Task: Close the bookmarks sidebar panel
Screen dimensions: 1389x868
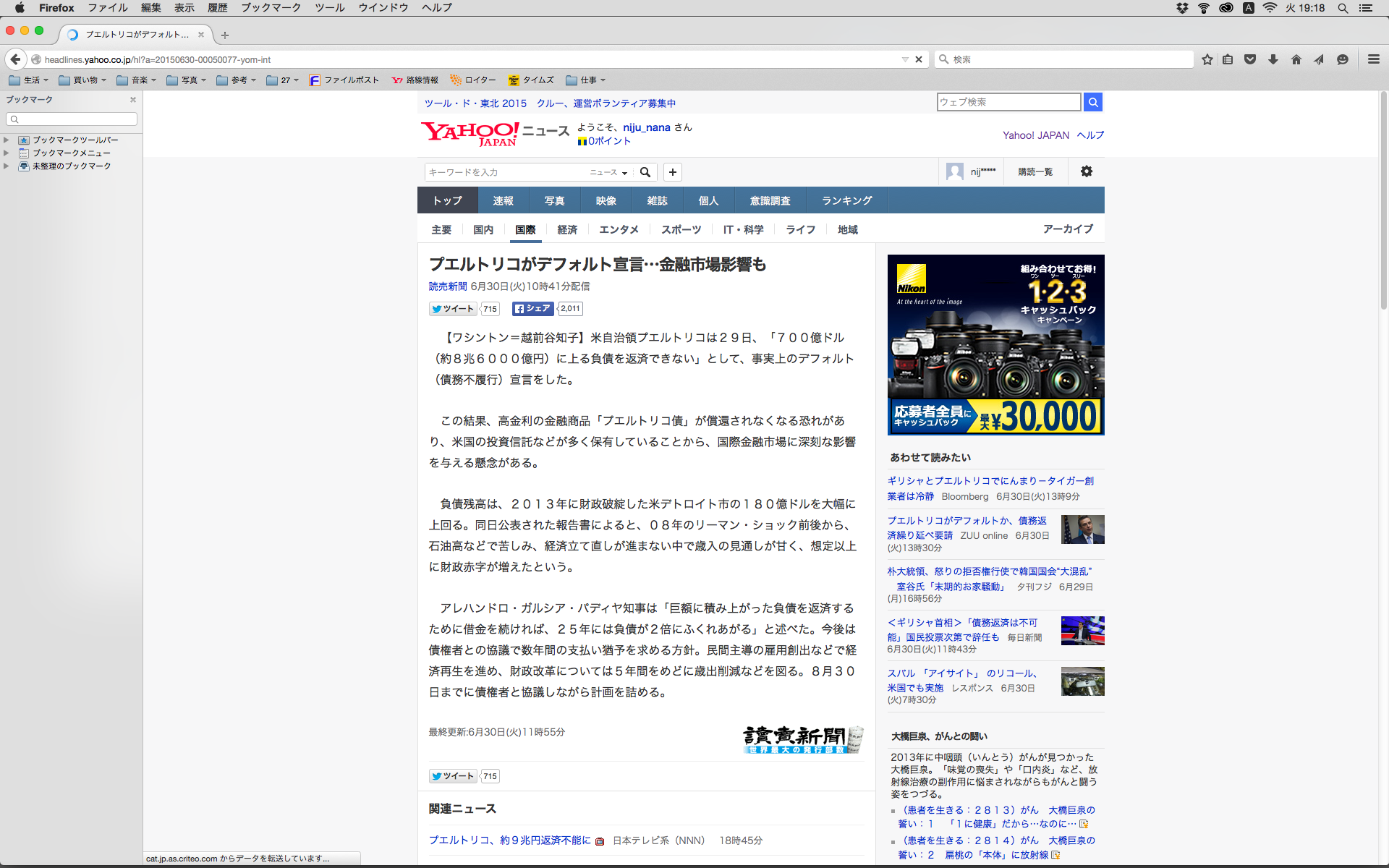Action: (133, 100)
